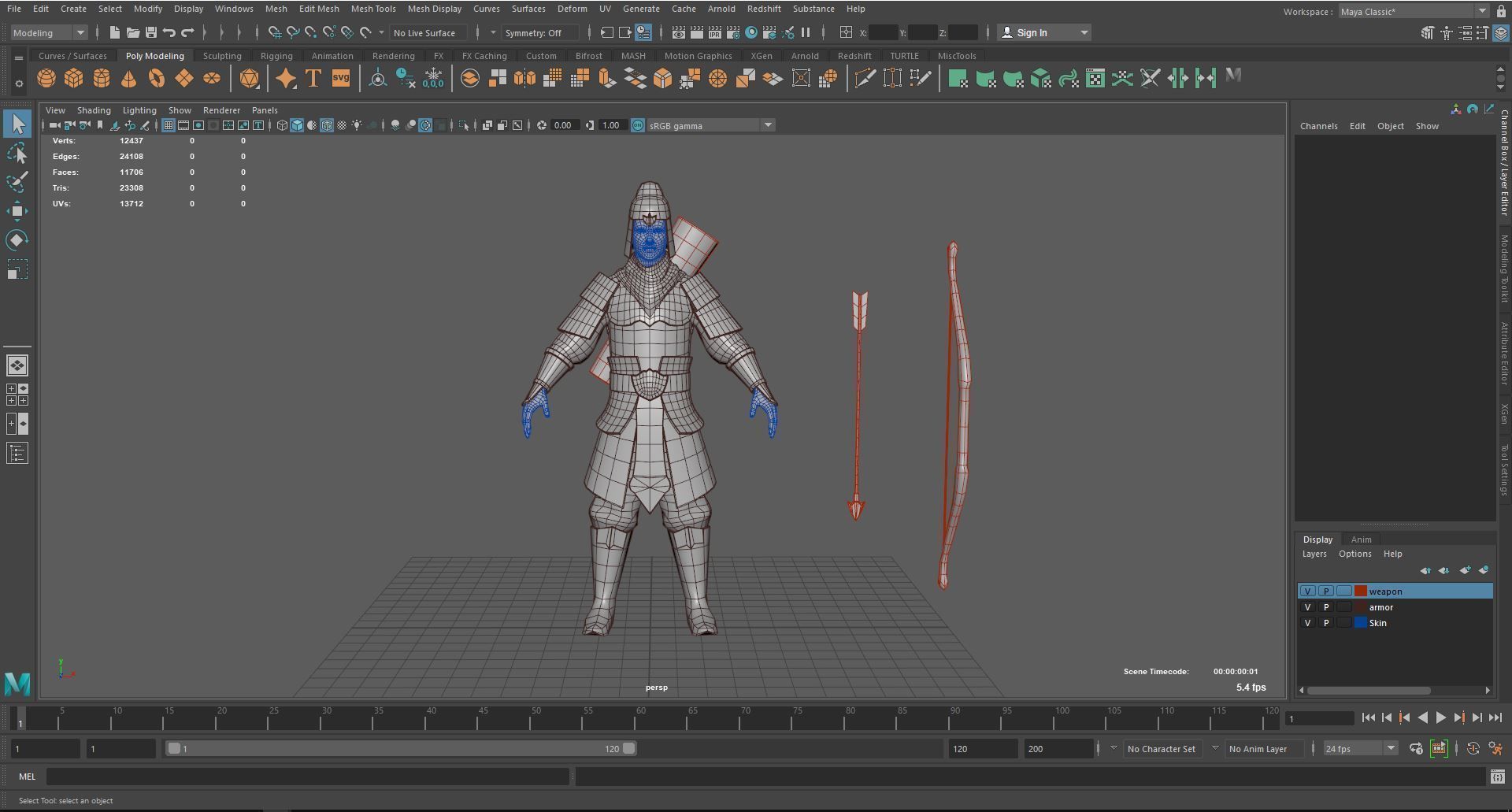Screen dimensions: 1512x812
Task: Create a polygon cube from the shelf
Action: click(x=74, y=79)
